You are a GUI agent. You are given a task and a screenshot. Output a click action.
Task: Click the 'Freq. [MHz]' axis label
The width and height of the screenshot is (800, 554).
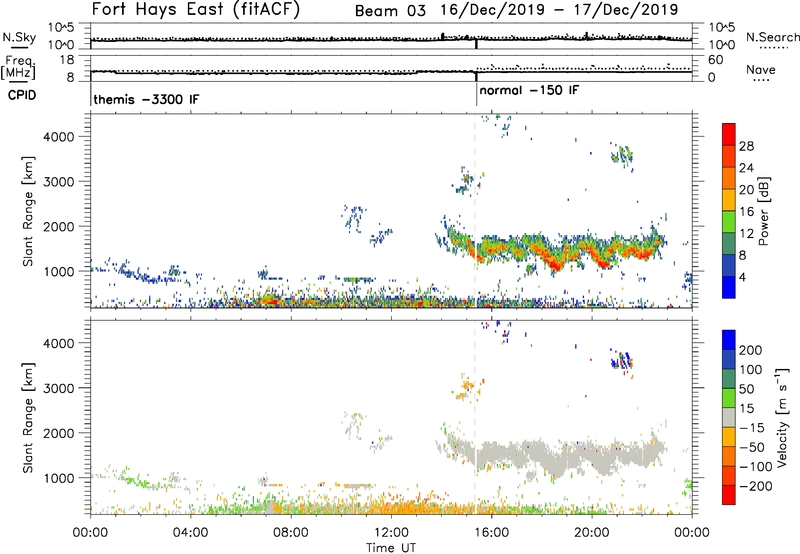pos(18,67)
